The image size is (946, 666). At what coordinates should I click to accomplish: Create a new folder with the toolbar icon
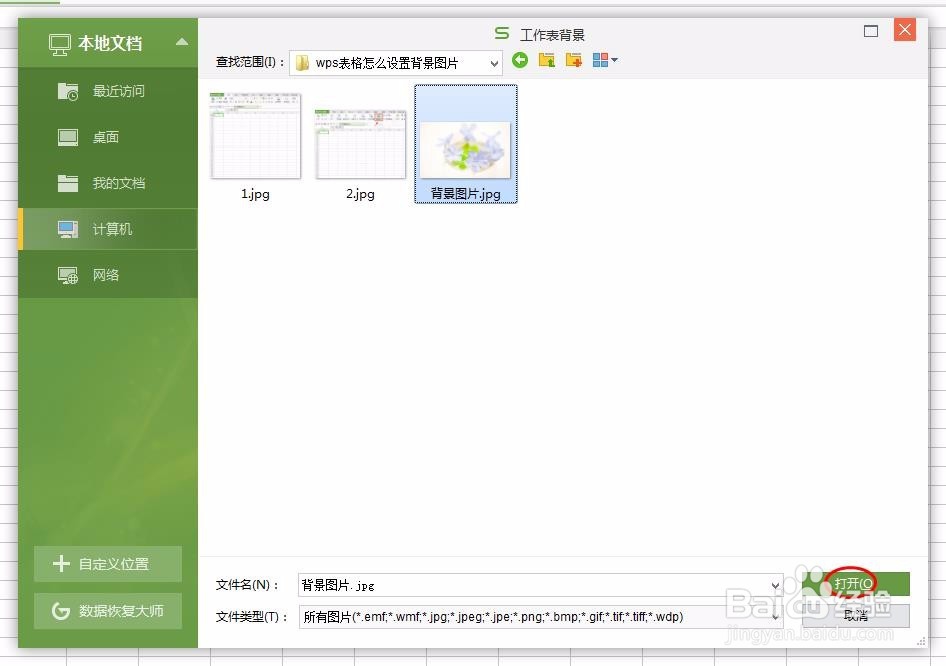pos(573,60)
